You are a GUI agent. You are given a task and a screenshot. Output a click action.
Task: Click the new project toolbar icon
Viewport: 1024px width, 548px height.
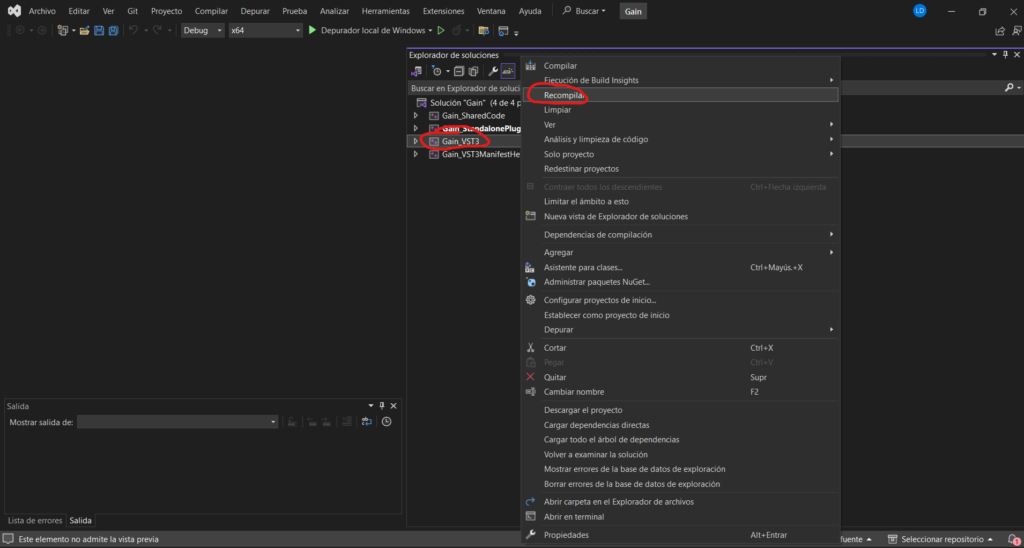click(x=63, y=31)
